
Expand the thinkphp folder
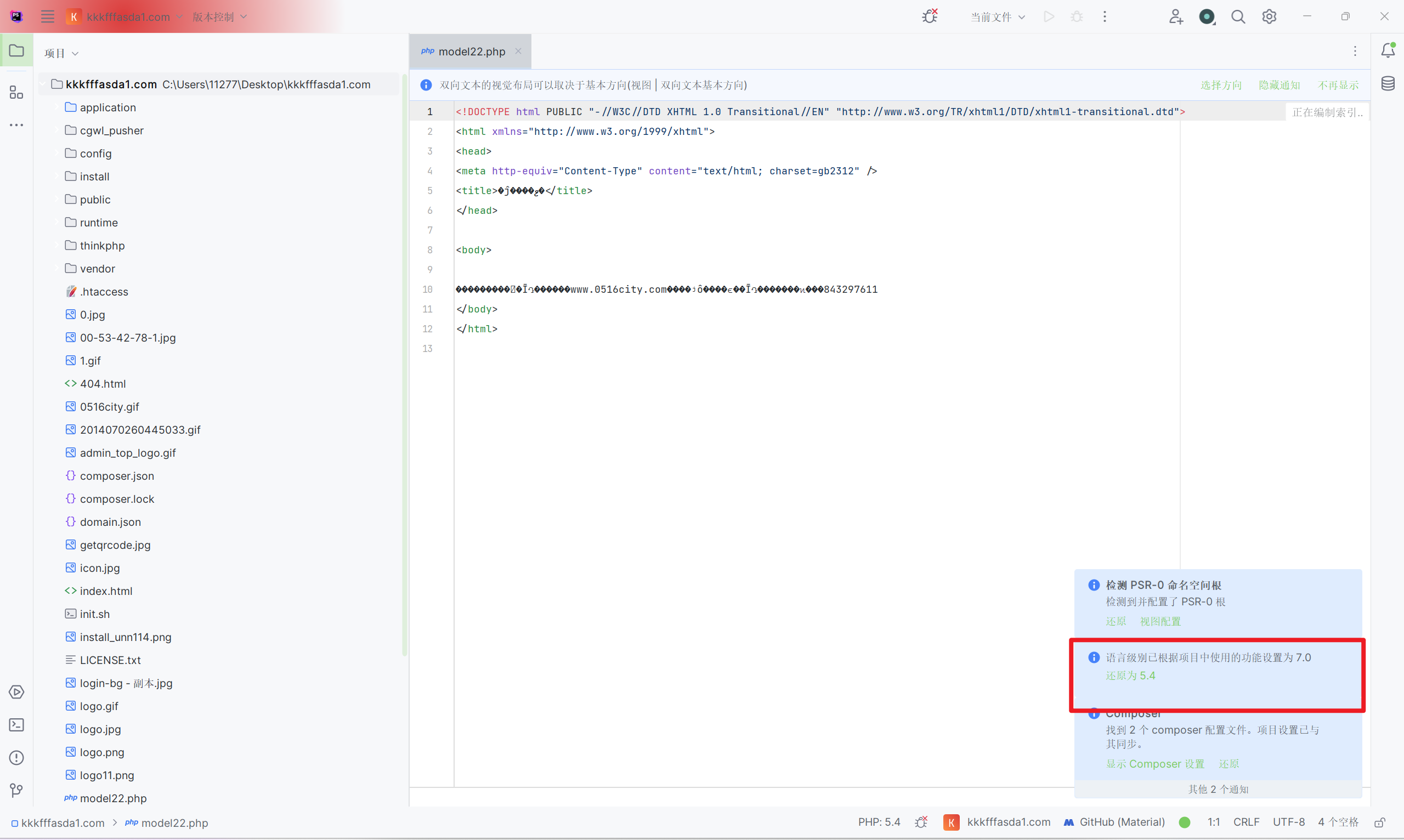[x=56, y=246]
